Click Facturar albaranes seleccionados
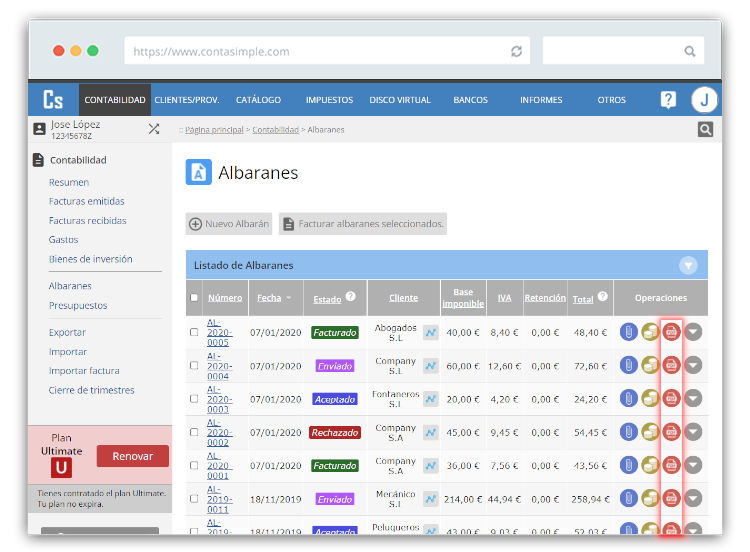The height and width of the screenshot is (552, 750). tap(363, 223)
